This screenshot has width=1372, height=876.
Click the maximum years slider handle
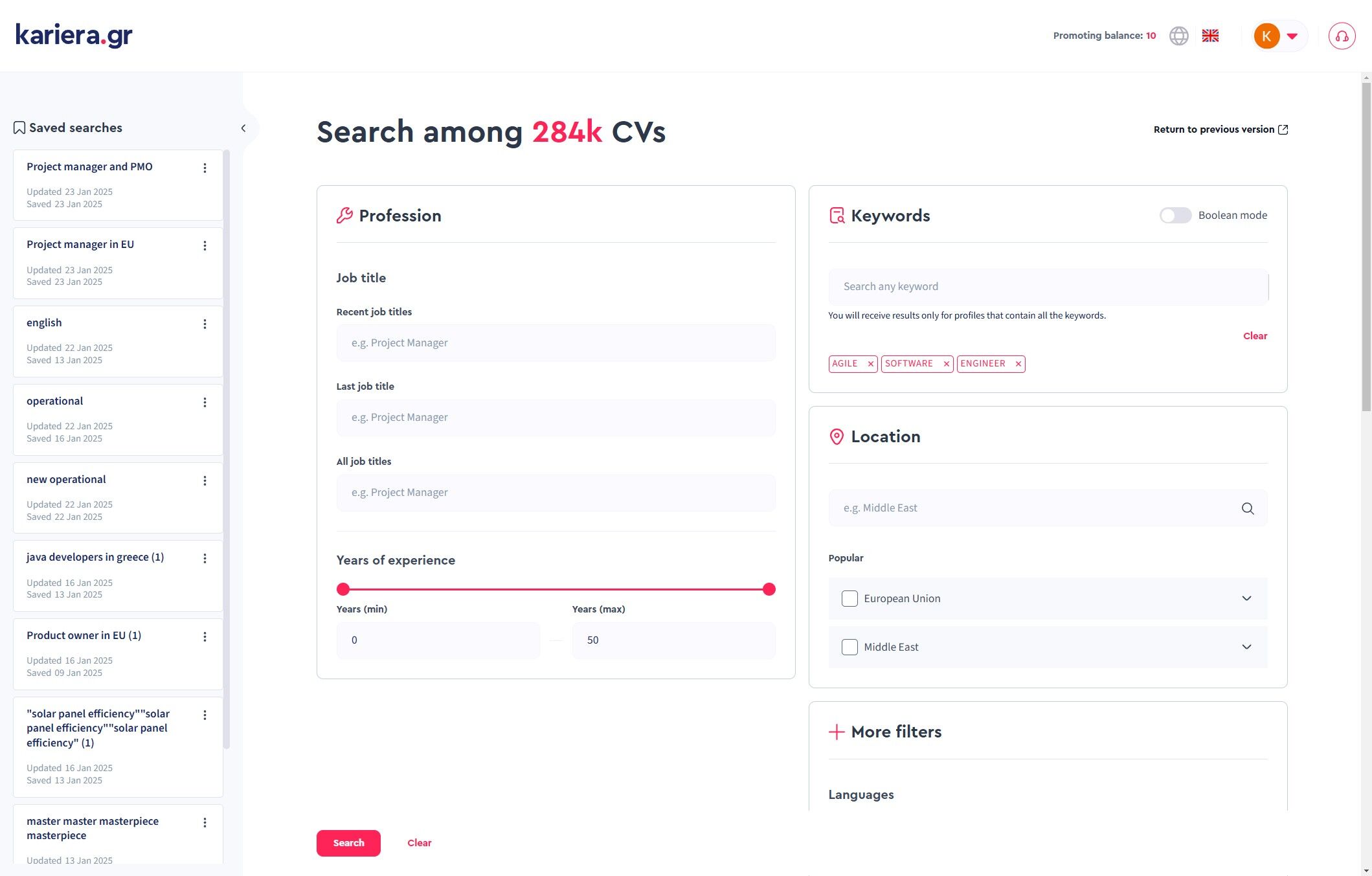pos(769,589)
